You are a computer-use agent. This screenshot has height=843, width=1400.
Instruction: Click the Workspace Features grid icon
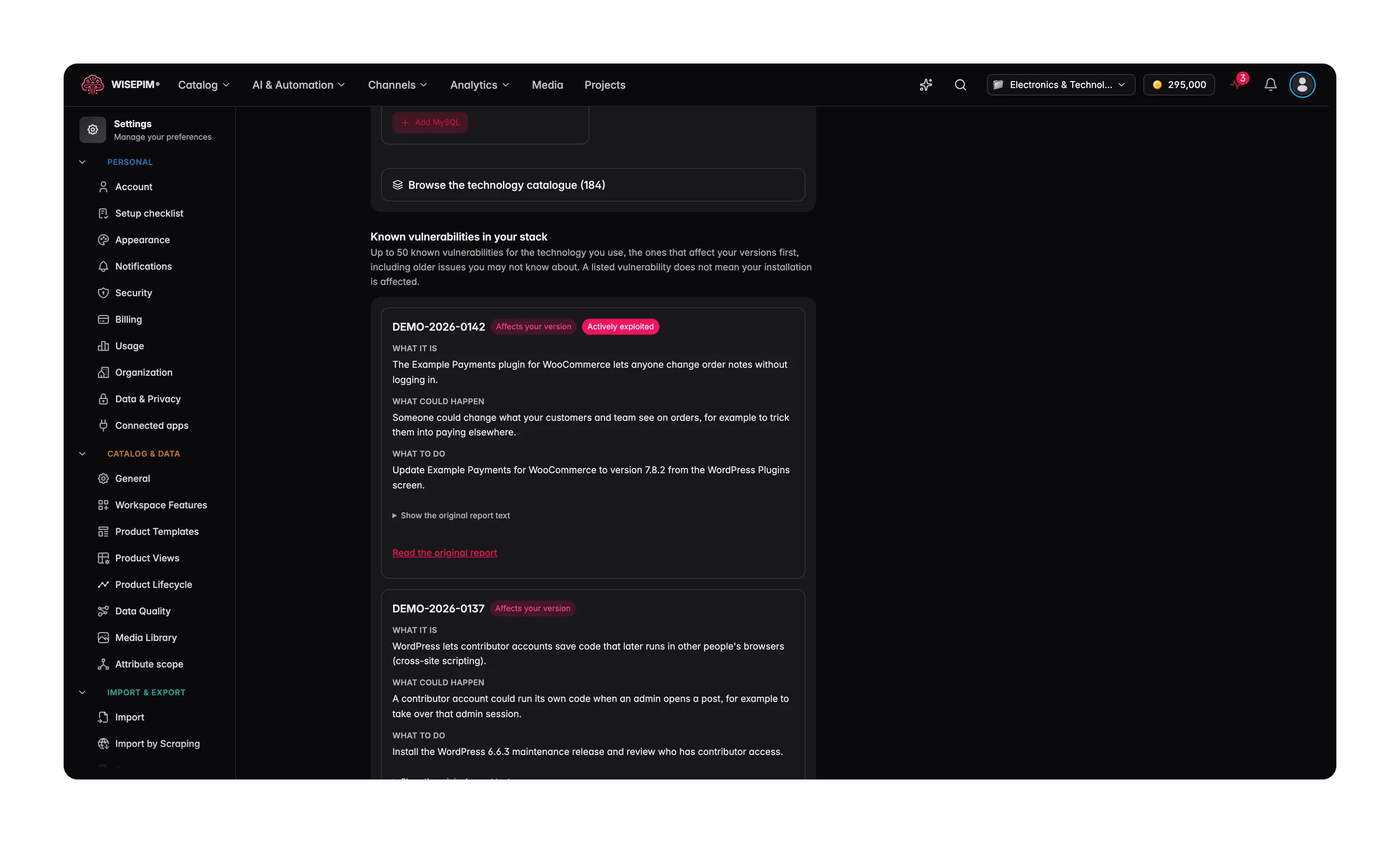coord(103,505)
